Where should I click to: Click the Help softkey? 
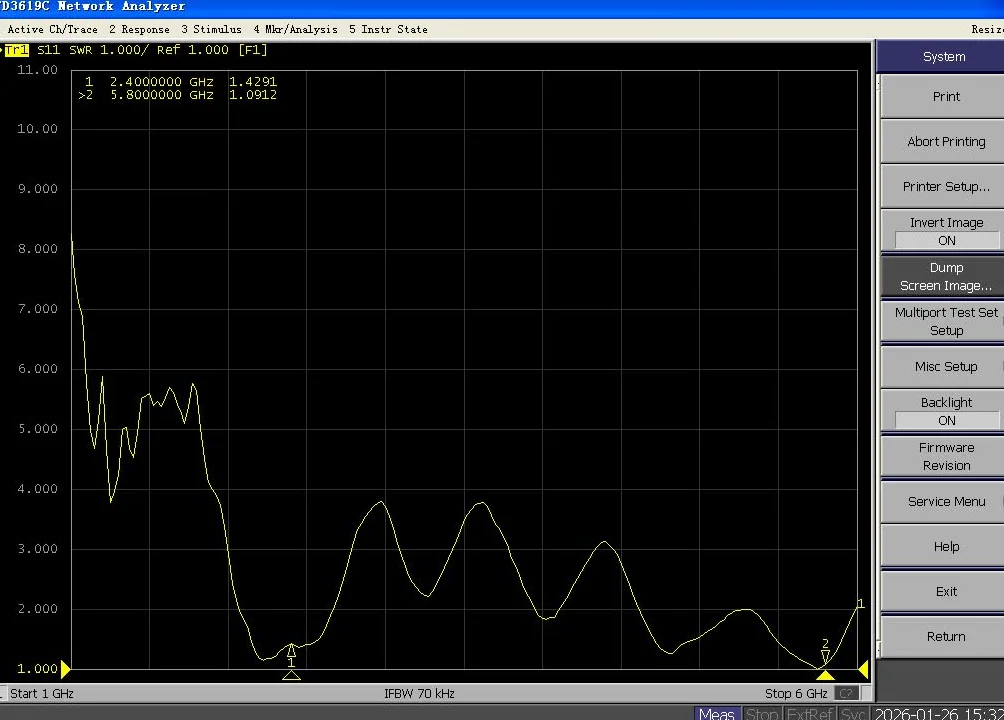point(945,546)
